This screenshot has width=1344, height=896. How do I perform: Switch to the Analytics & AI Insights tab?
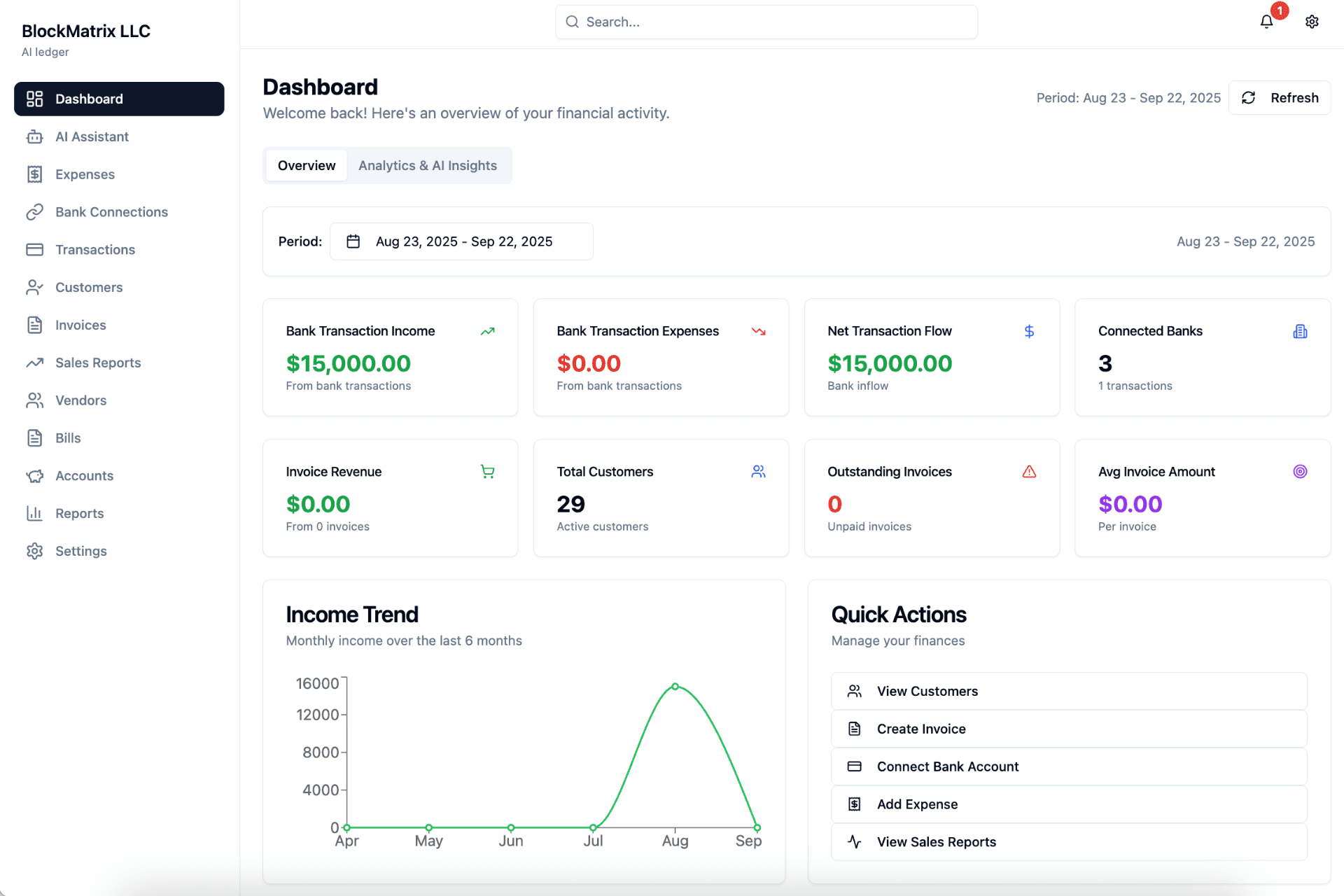[x=428, y=165]
